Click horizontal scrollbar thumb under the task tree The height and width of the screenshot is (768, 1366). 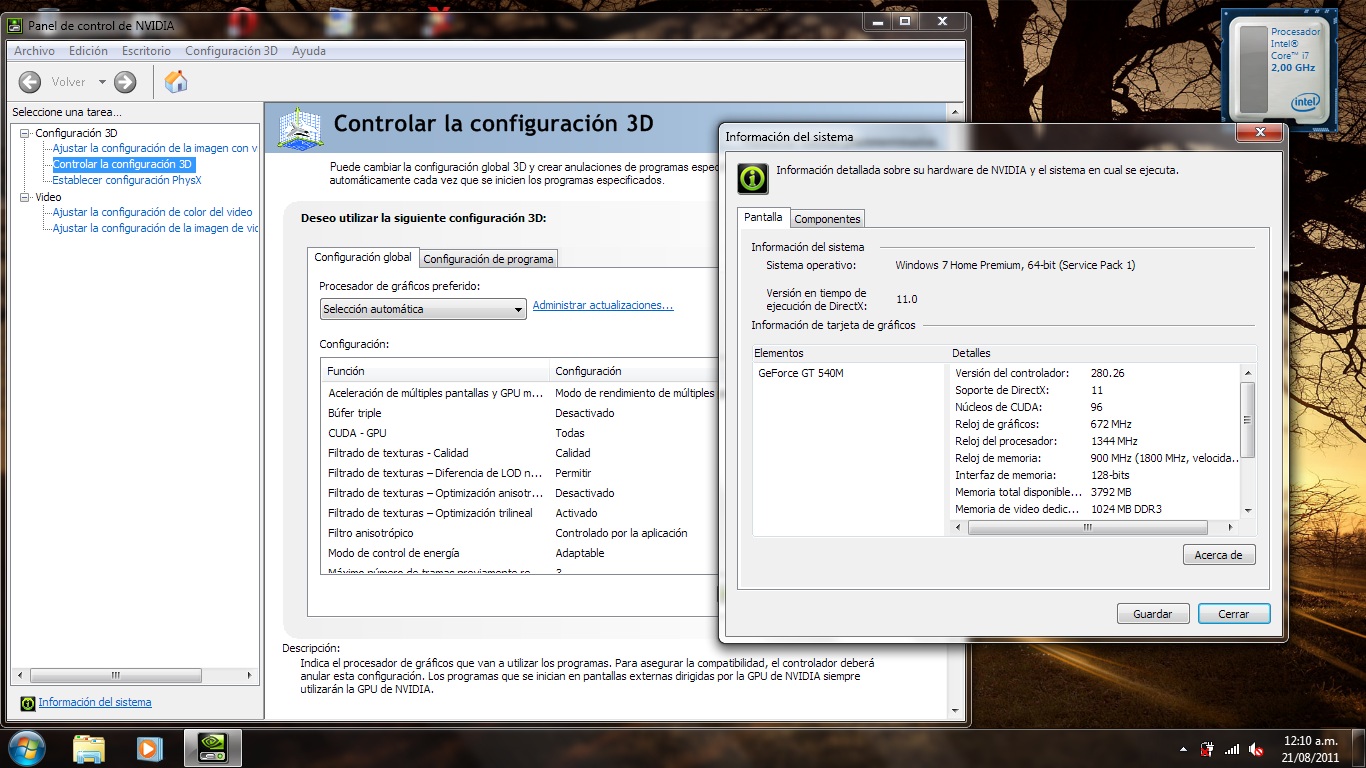115,675
